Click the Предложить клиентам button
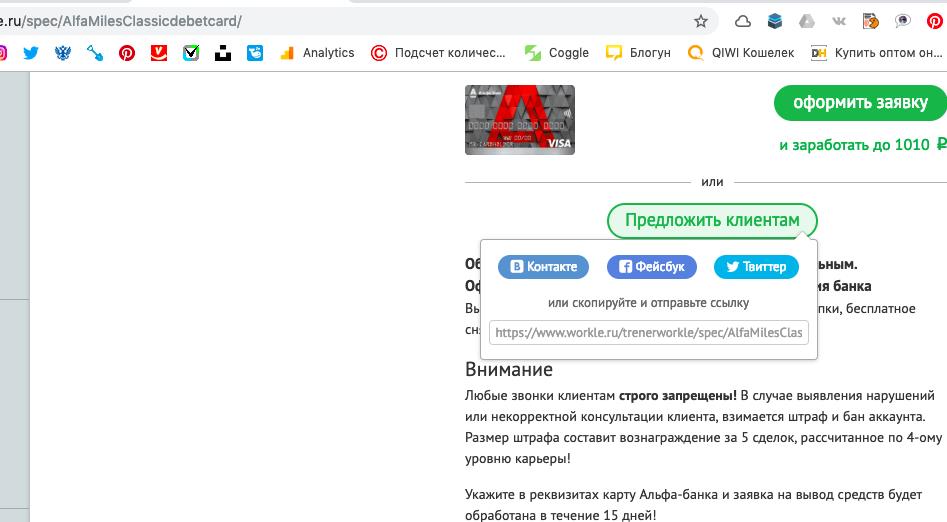The width and height of the screenshot is (947, 522). point(712,221)
